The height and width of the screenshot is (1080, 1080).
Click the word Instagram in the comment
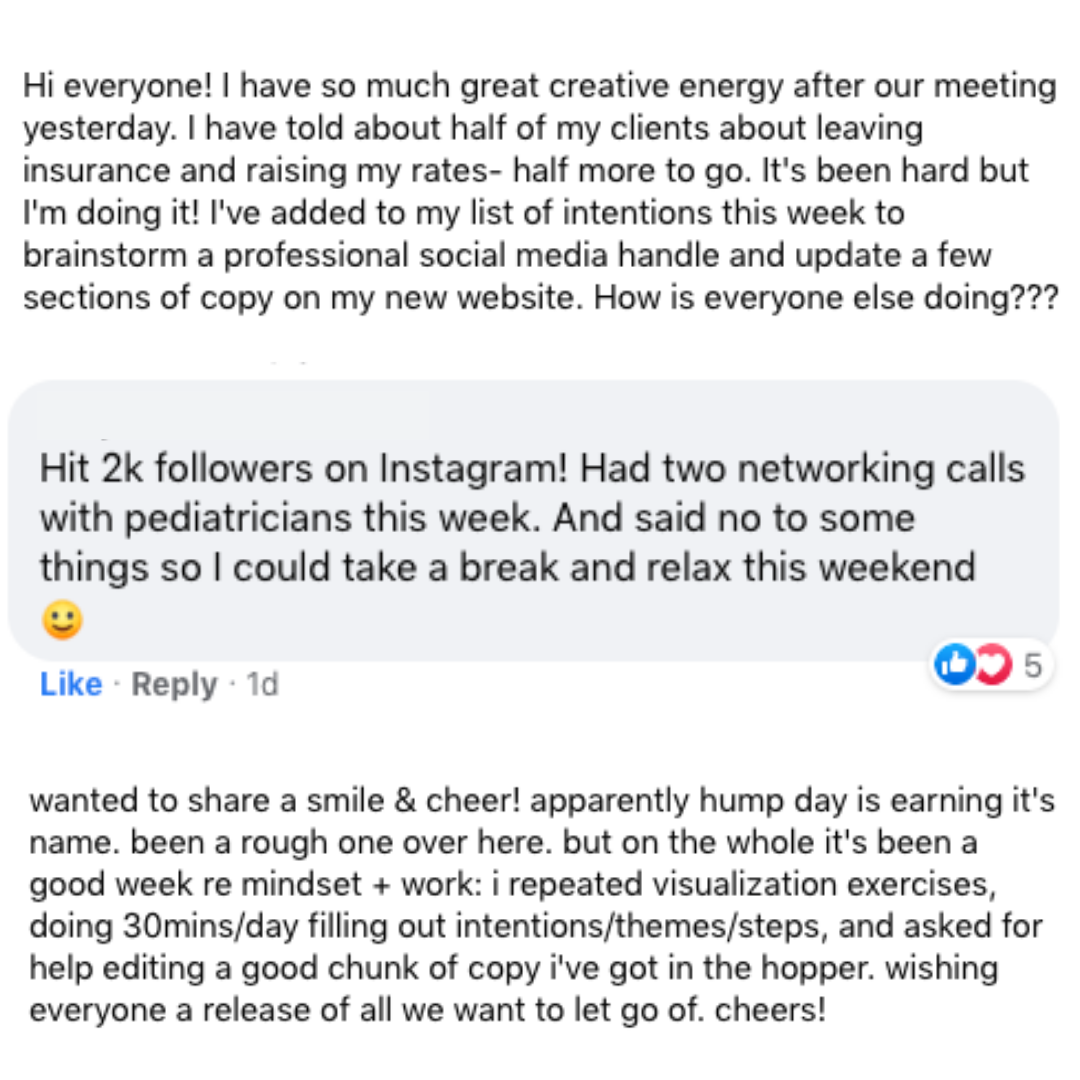click(x=473, y=469)
